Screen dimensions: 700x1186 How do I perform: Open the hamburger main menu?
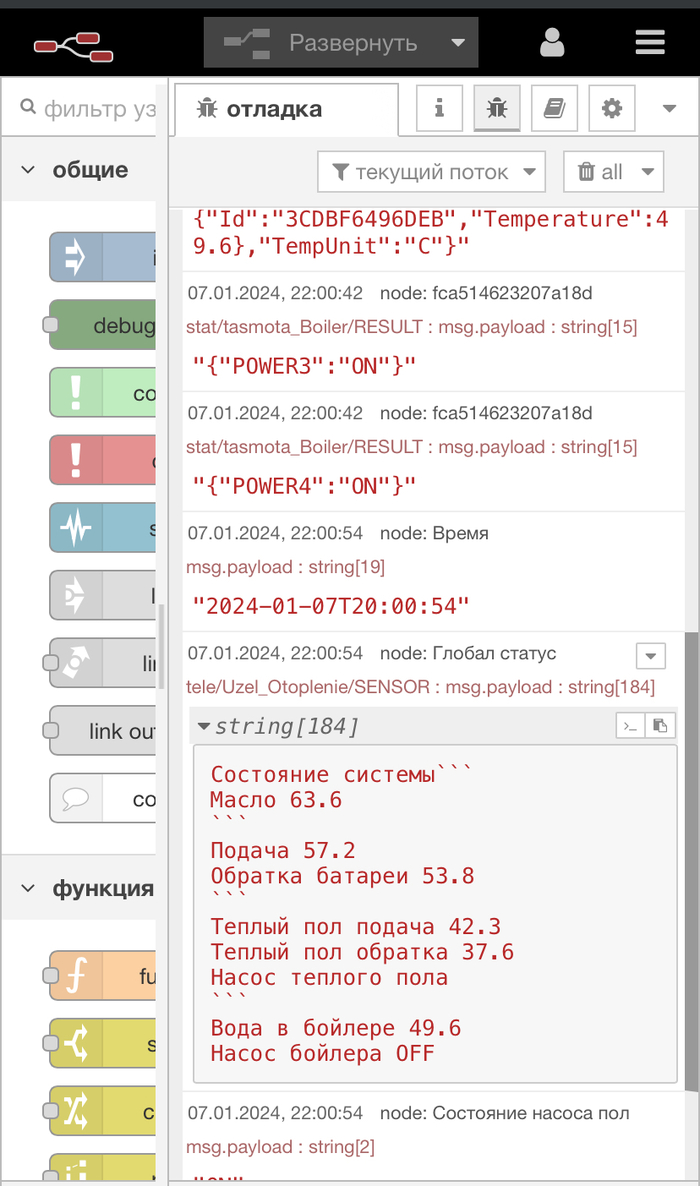click(x=650, y=42)
